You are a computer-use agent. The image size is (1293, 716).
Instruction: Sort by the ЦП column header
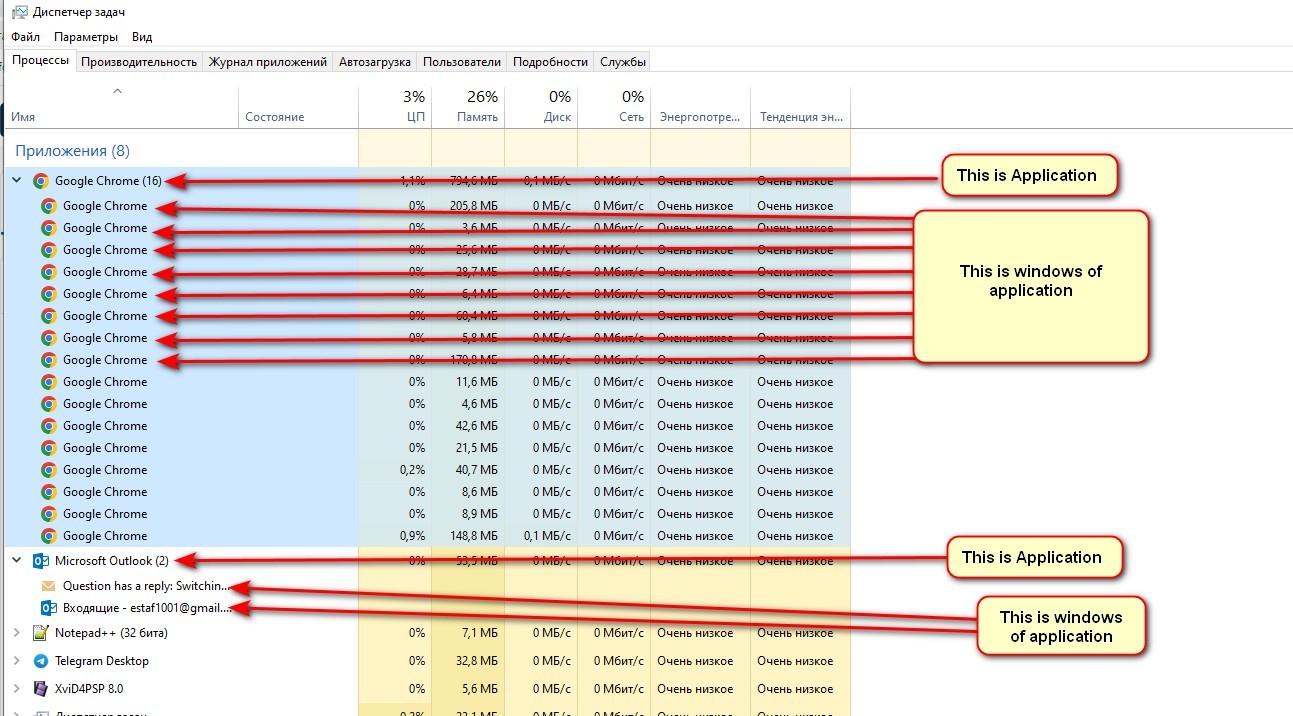395,107
